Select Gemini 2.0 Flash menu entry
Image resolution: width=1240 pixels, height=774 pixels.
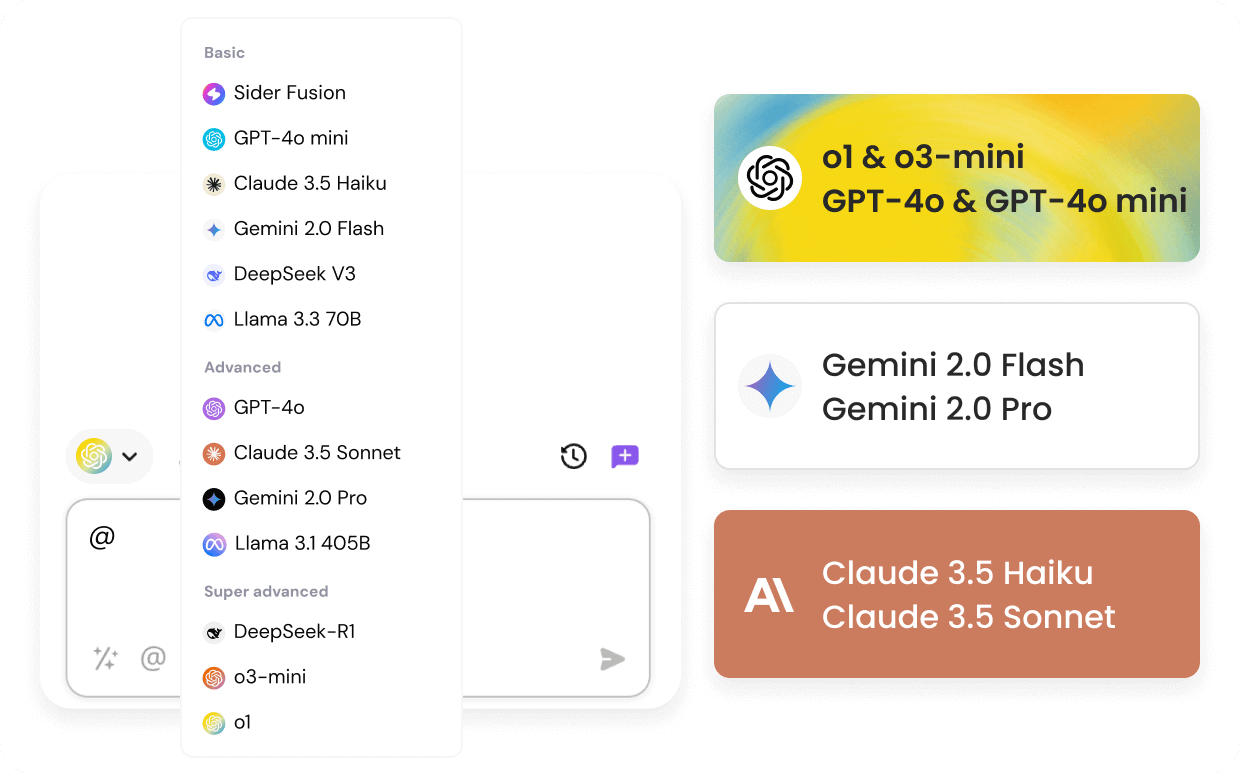[x=308, y=229]
